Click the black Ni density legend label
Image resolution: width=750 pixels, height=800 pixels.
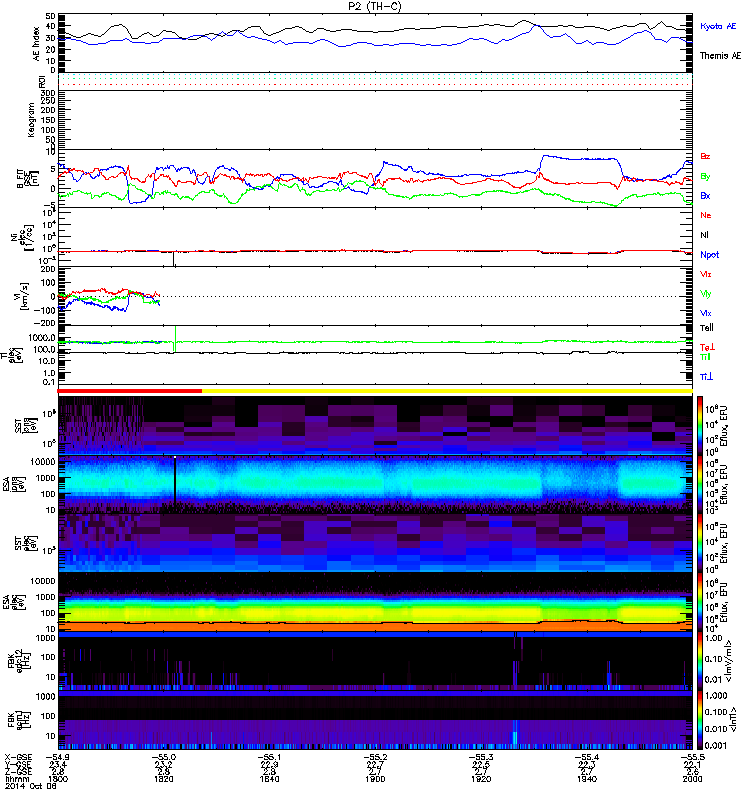point(704,235)
